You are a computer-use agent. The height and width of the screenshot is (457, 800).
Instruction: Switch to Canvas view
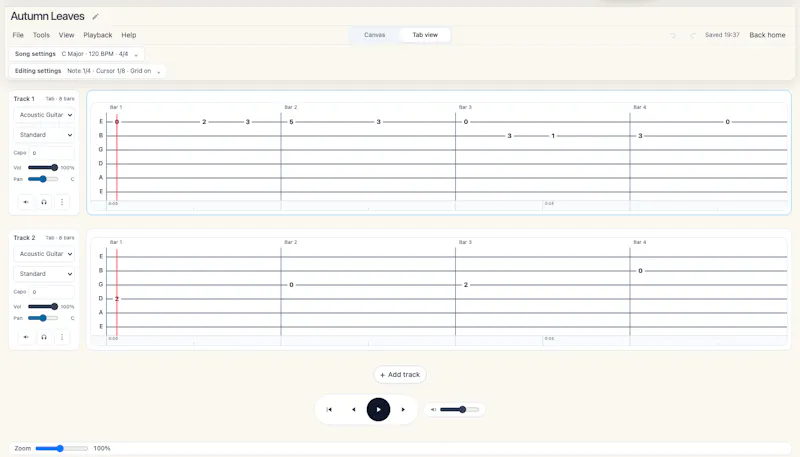tap(374, 35)
